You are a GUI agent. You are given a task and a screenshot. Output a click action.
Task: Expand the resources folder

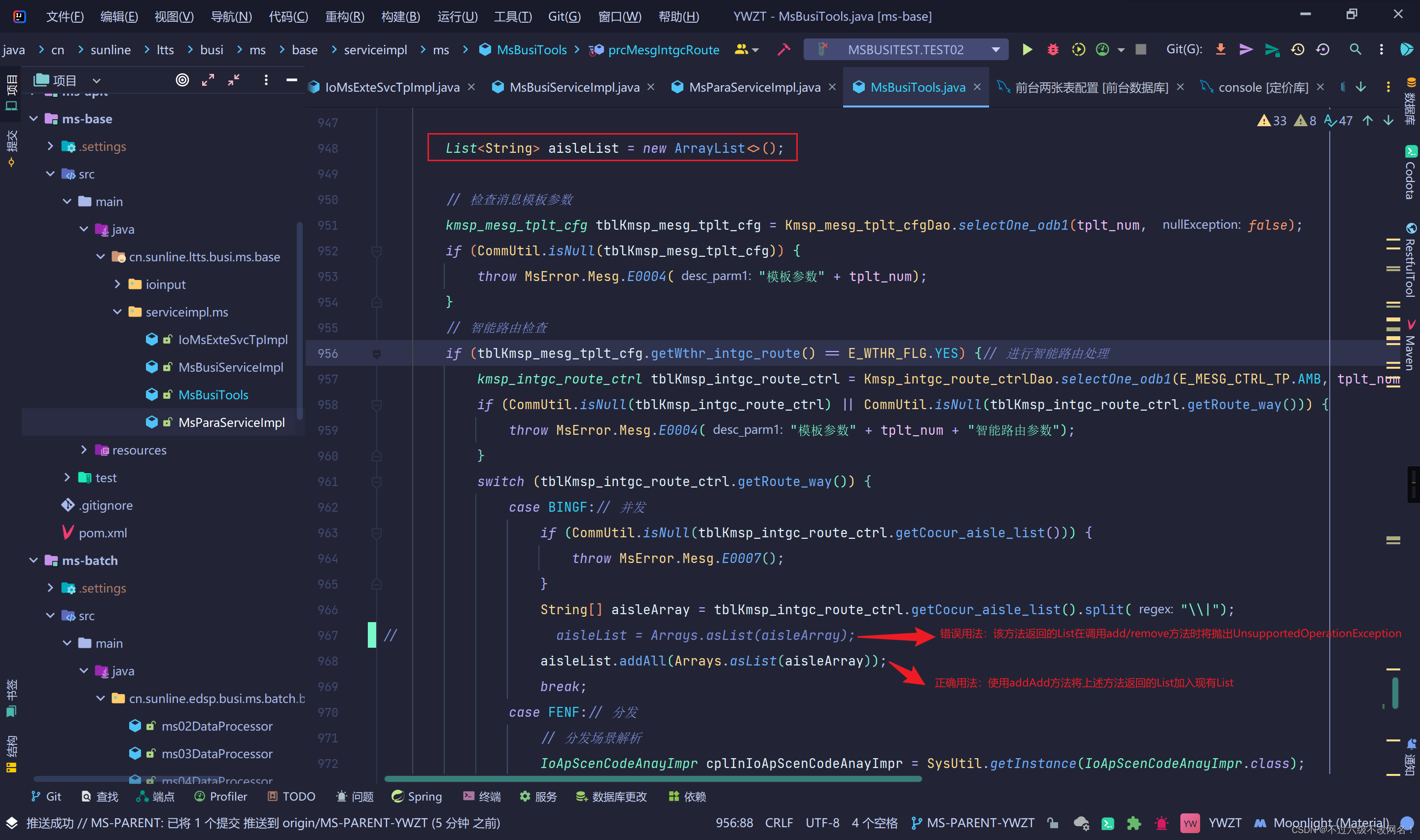click(x=84, y=450)
